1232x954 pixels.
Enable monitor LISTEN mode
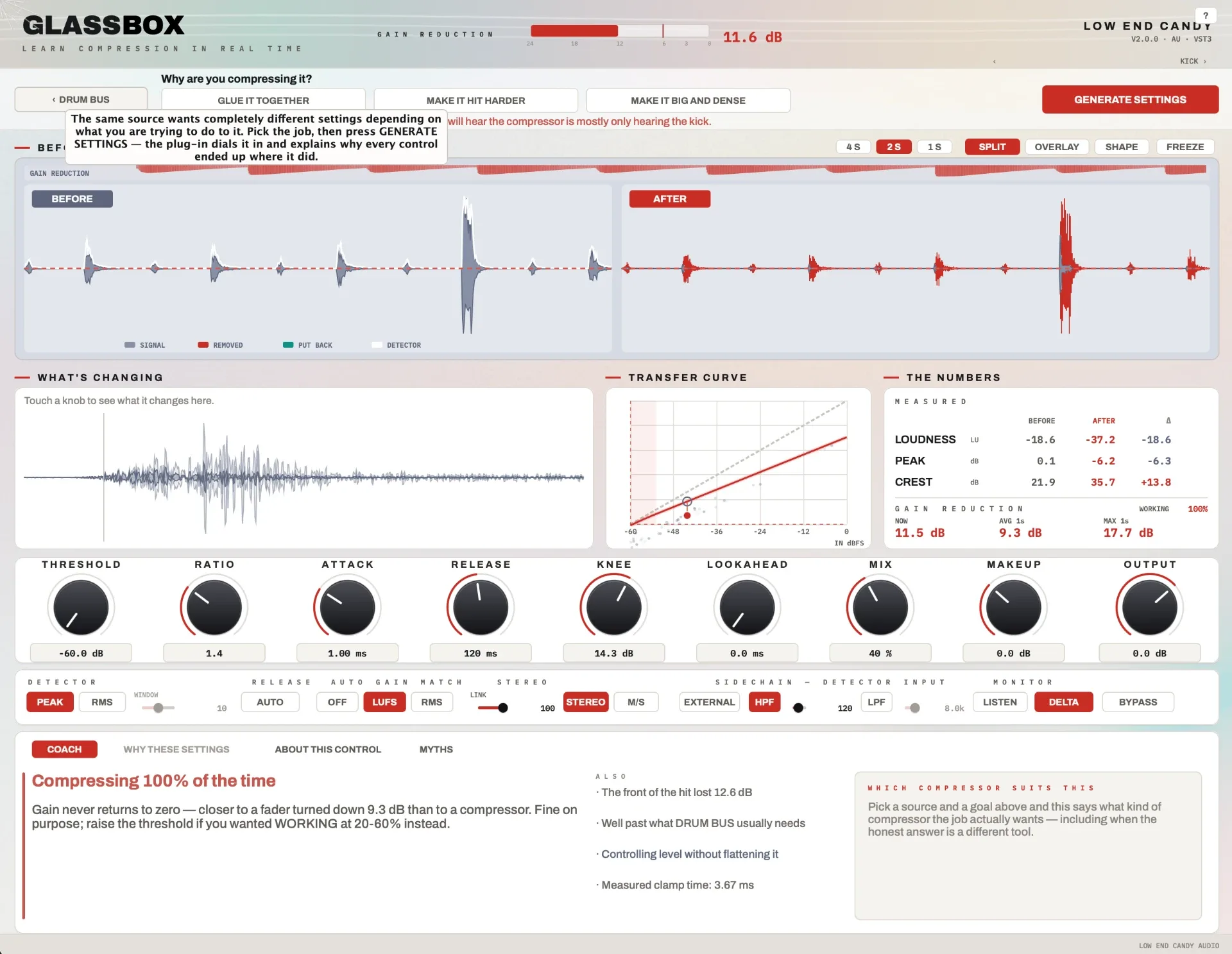tap(1000, 702)
